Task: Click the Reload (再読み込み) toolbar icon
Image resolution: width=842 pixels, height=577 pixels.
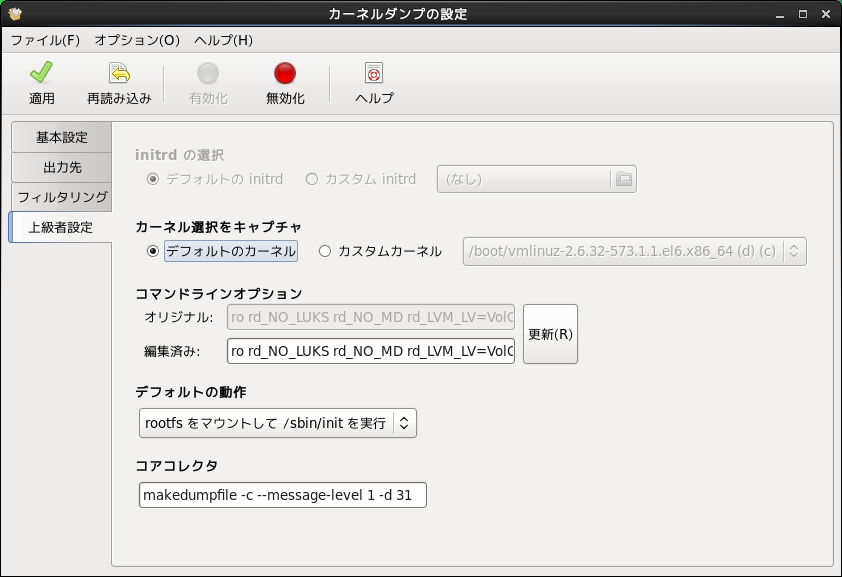Action: 119,74
